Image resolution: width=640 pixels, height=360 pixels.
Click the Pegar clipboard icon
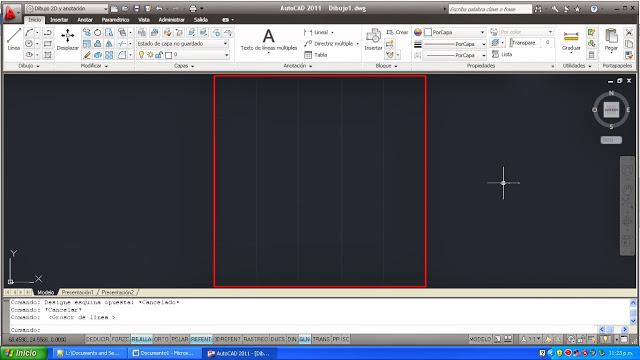click(x=611, y=40)
